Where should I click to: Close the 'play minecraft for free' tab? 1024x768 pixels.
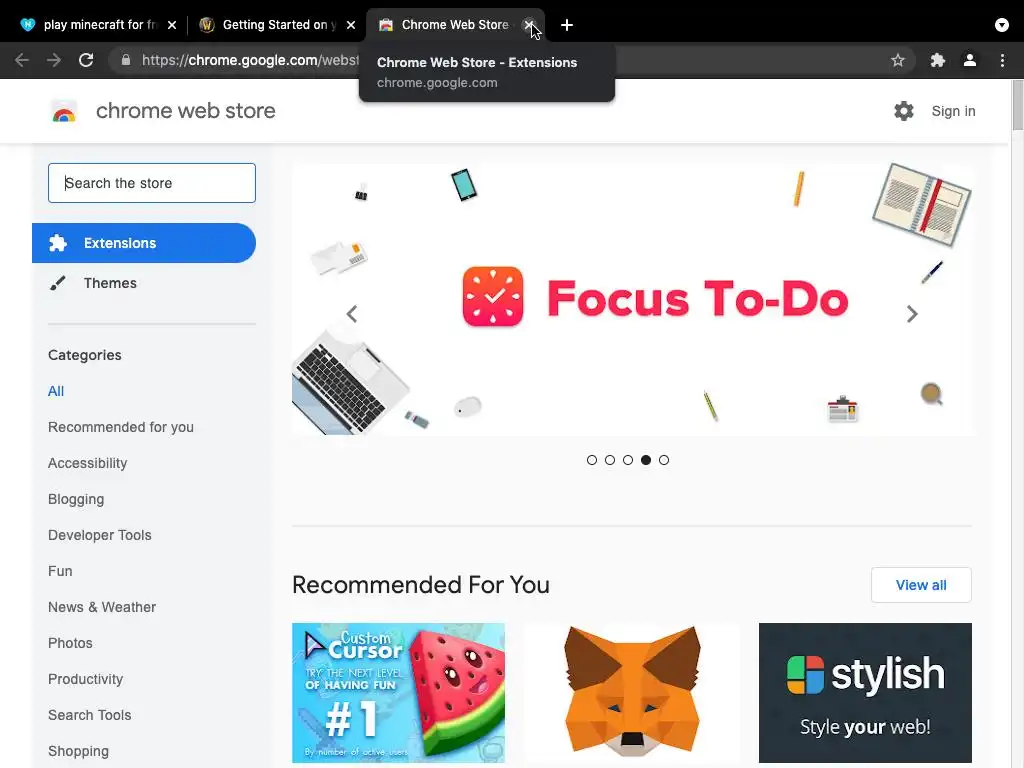[x=172, y=25]
